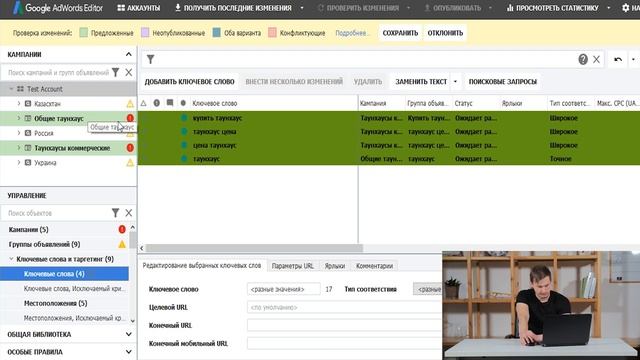Open dropdown next to Опубликовать
The image size is (640, 360).
(490, 8)
